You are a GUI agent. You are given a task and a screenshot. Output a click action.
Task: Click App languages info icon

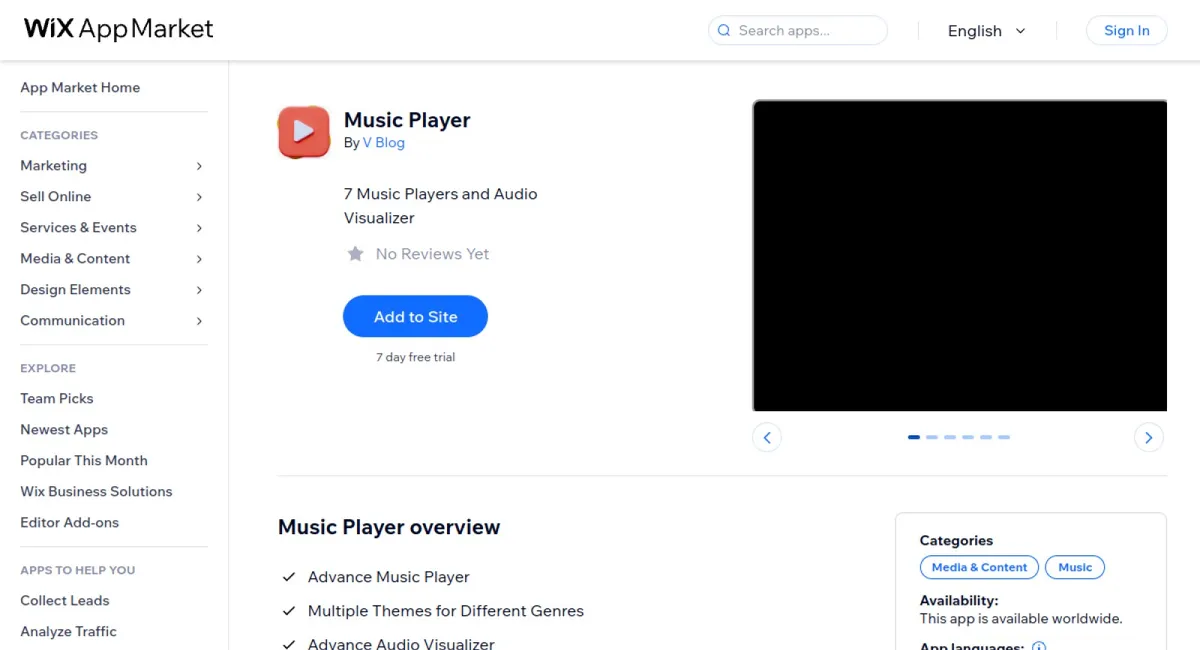pos(1039,647)
